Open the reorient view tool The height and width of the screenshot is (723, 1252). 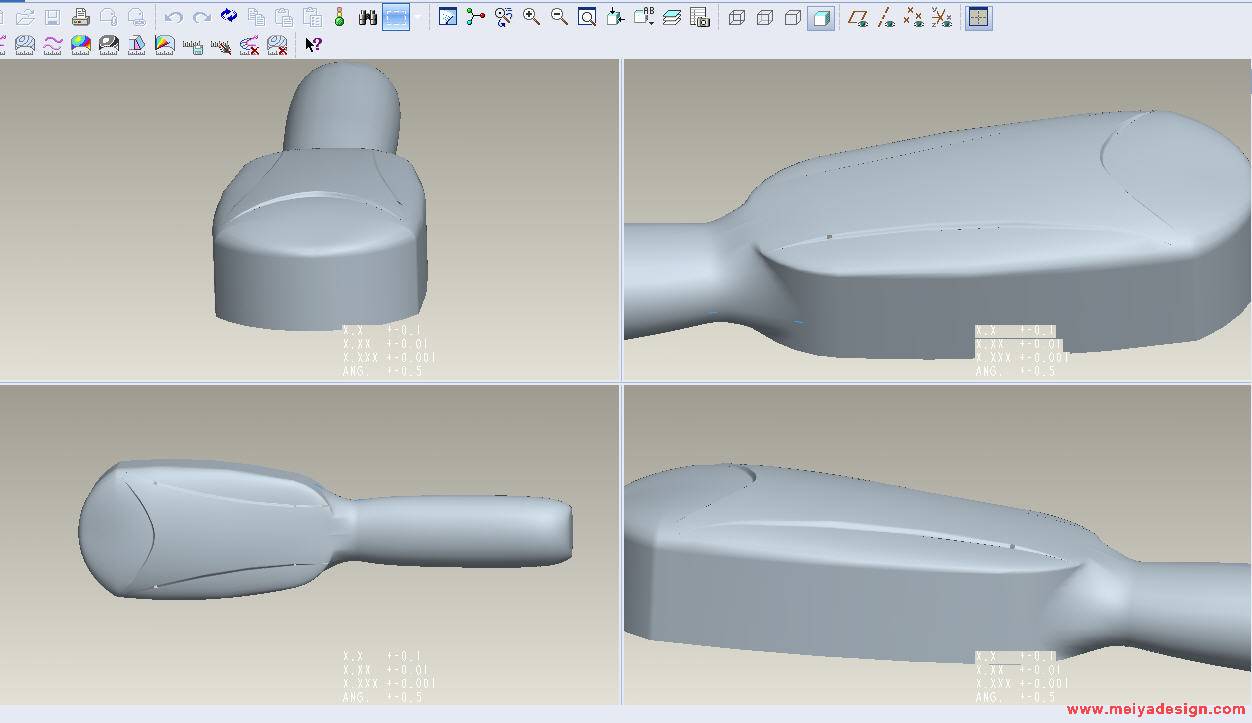[x=615, y=17]
